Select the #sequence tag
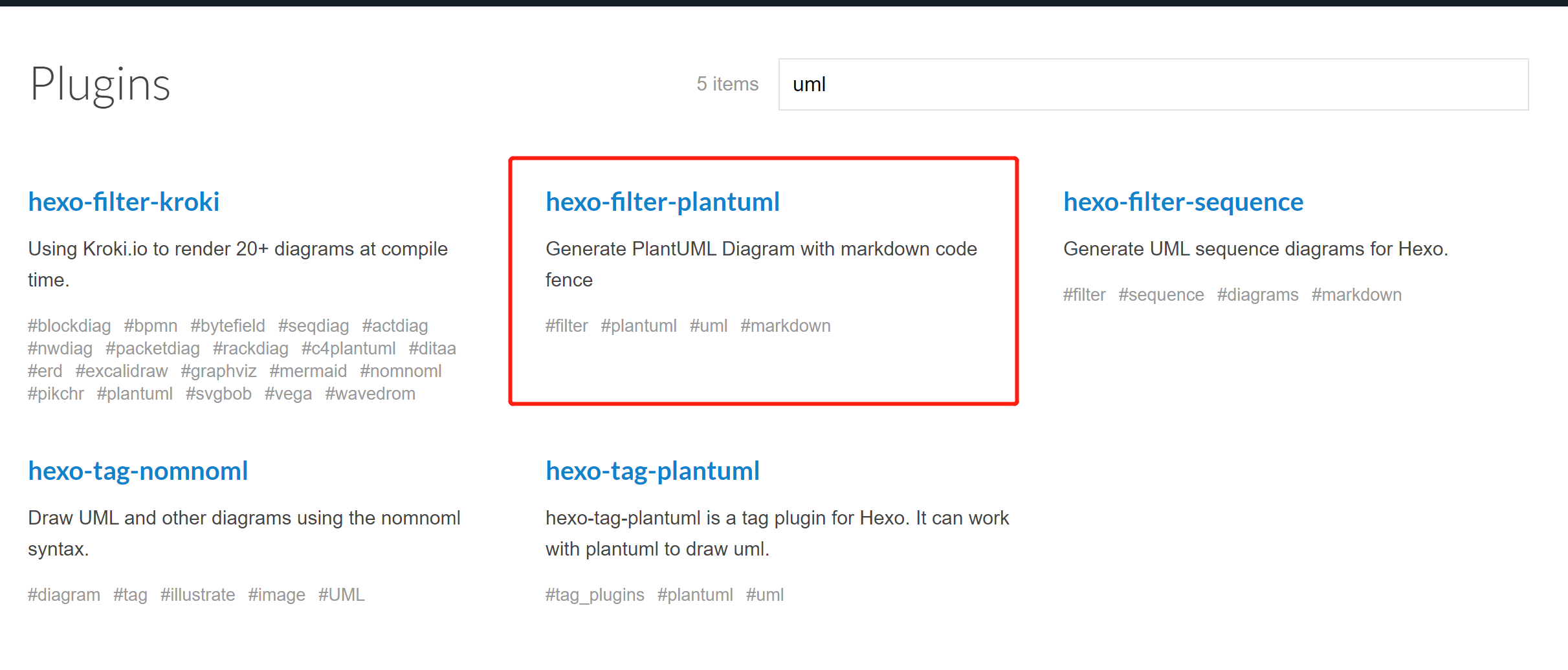 click(1161, 295)
